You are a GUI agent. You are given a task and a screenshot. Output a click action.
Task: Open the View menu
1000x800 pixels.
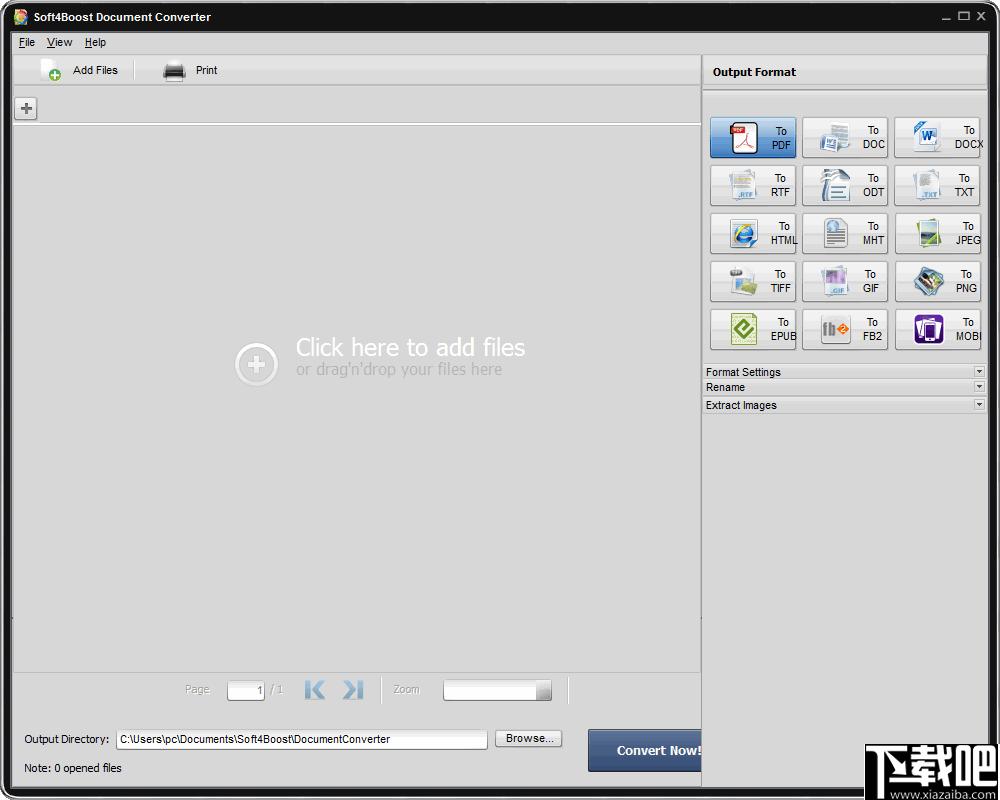click(59, 42)
